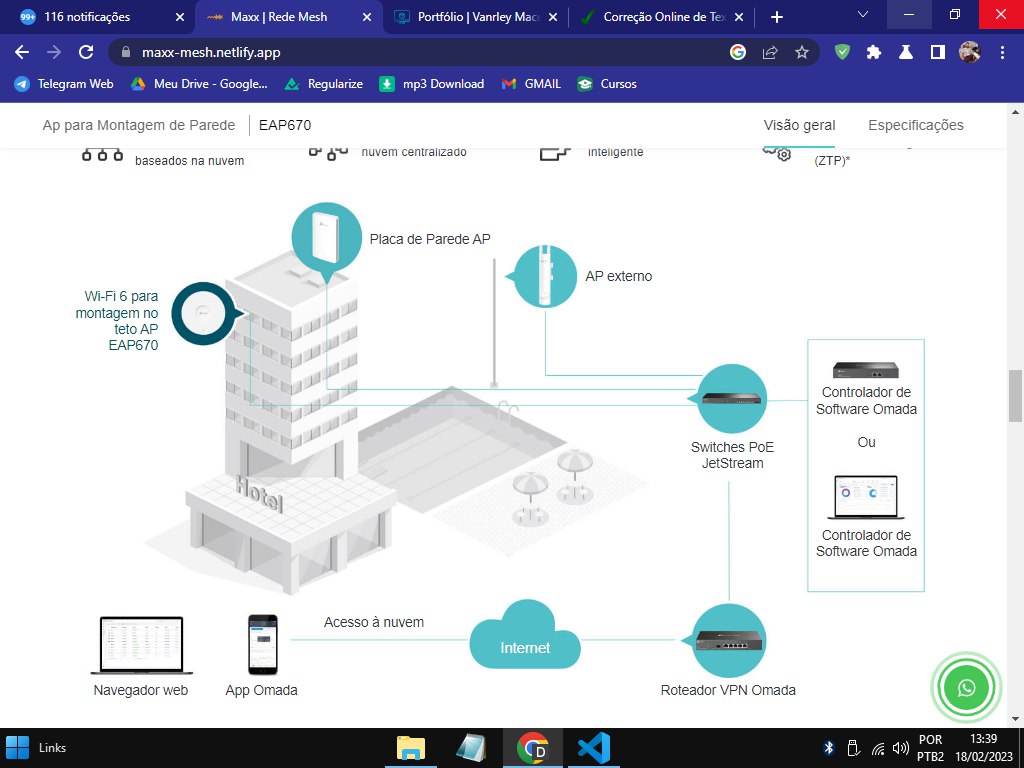Open Telegram Web bookmark
1024x768 pixels.
pyautogui.click(x=64, y=84)
